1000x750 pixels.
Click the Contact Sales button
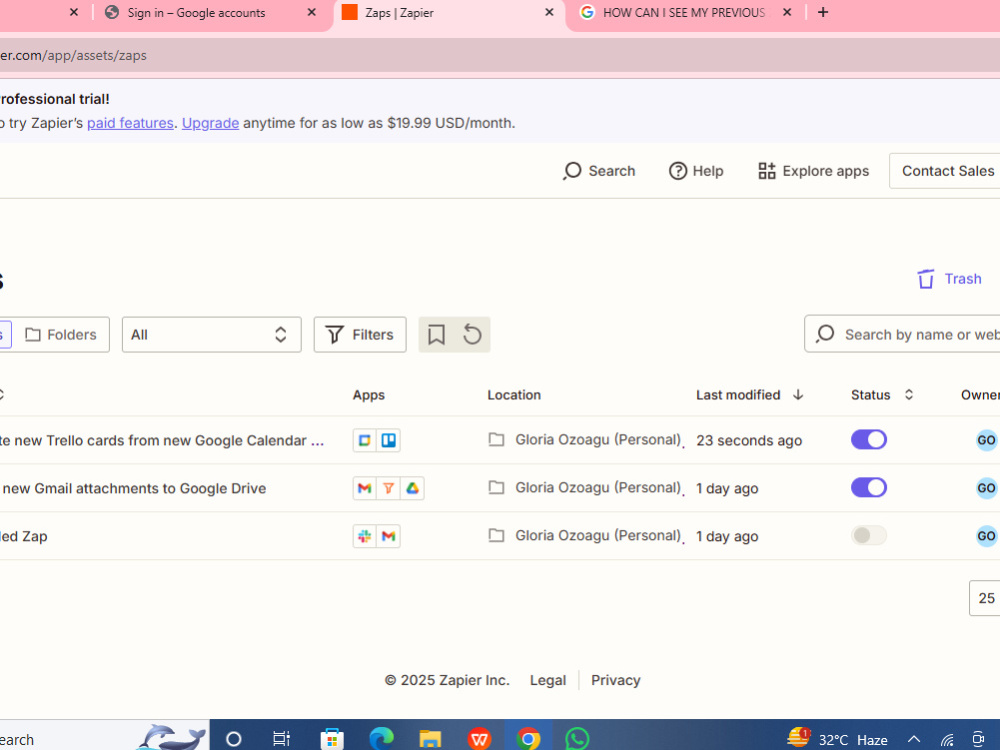(947, 171)
